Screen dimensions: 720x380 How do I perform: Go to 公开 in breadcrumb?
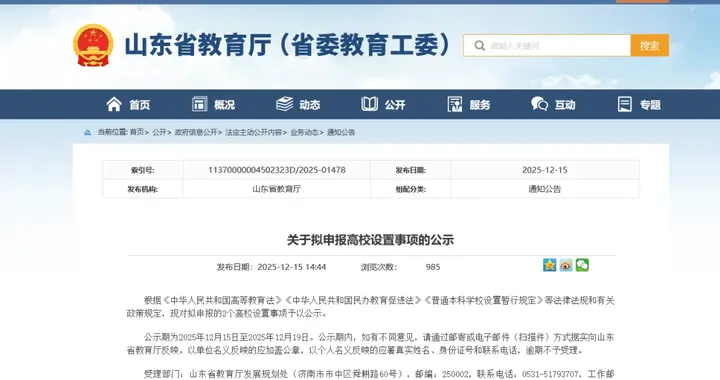pos(159,132)
